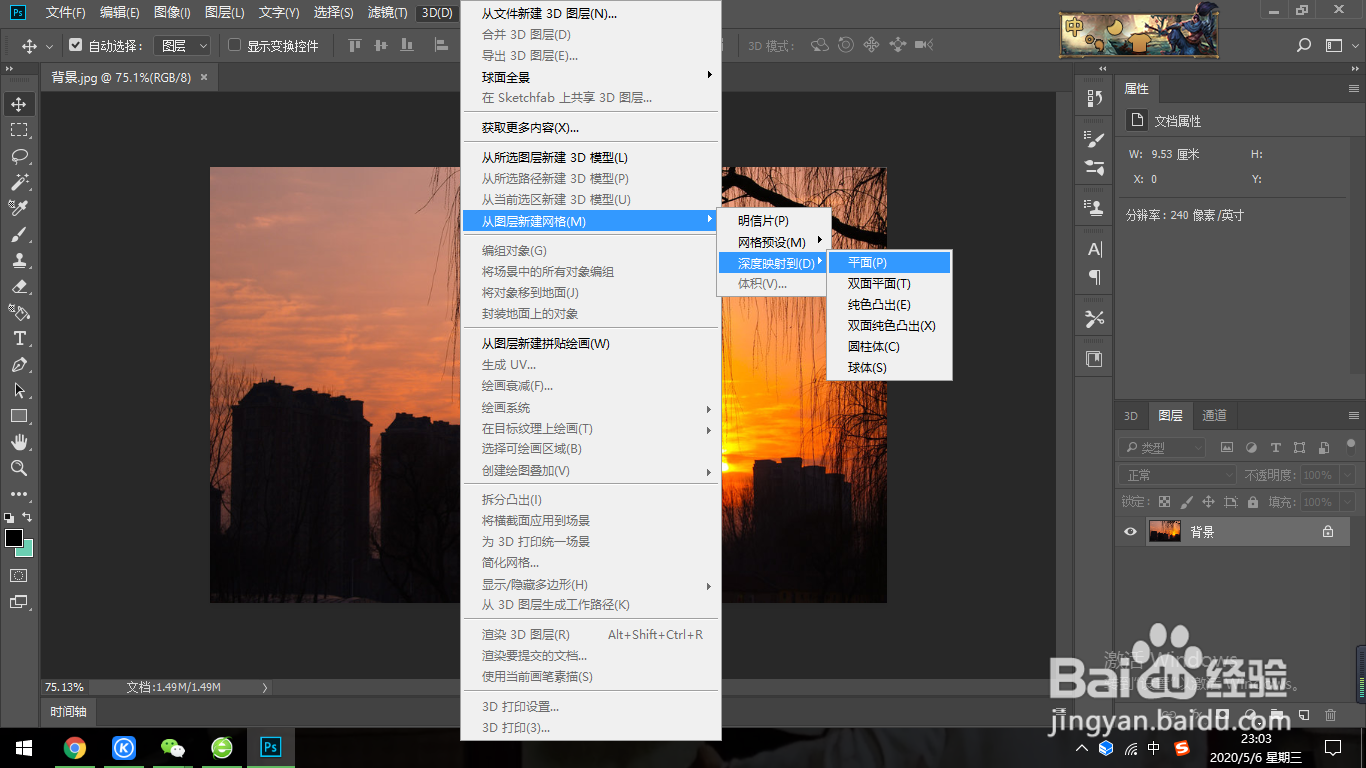Screen dimensions: 1366x768
Task: Open Chrome from the taskbar
Action: click(x=74, y=747)
